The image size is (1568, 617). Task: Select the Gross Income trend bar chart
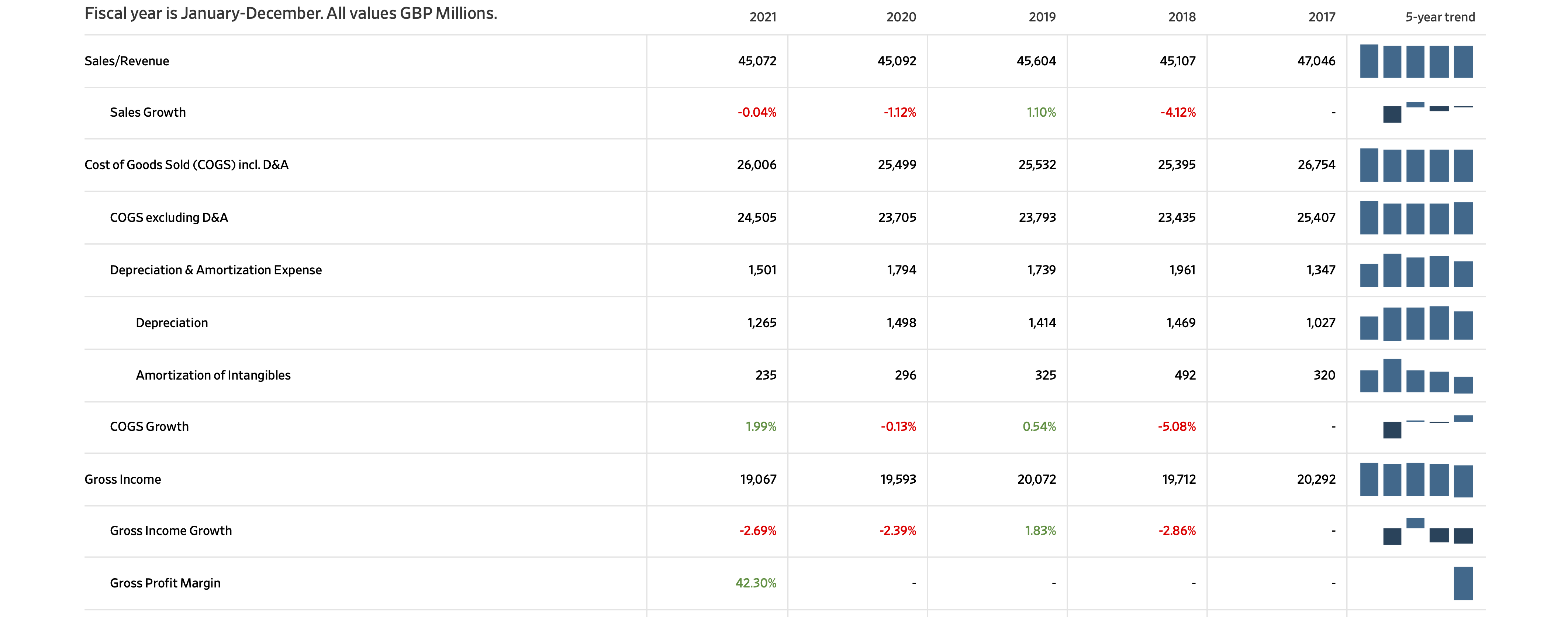[1416, 480]
